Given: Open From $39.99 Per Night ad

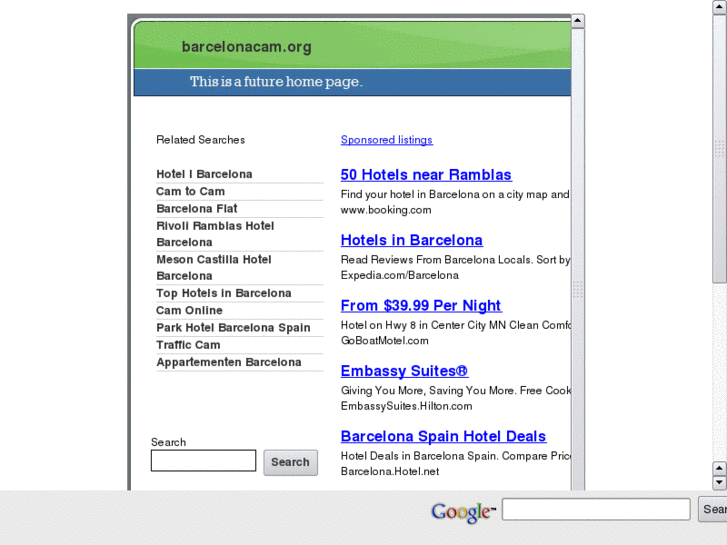Looking at the screenshot, I should (x=421, y=305).
